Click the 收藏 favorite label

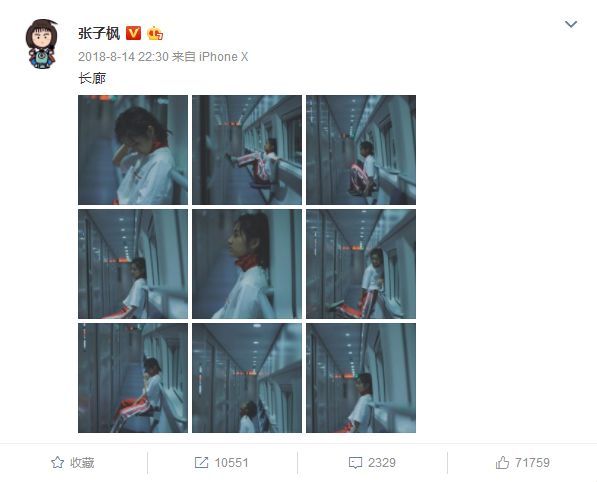click(82, 463)
